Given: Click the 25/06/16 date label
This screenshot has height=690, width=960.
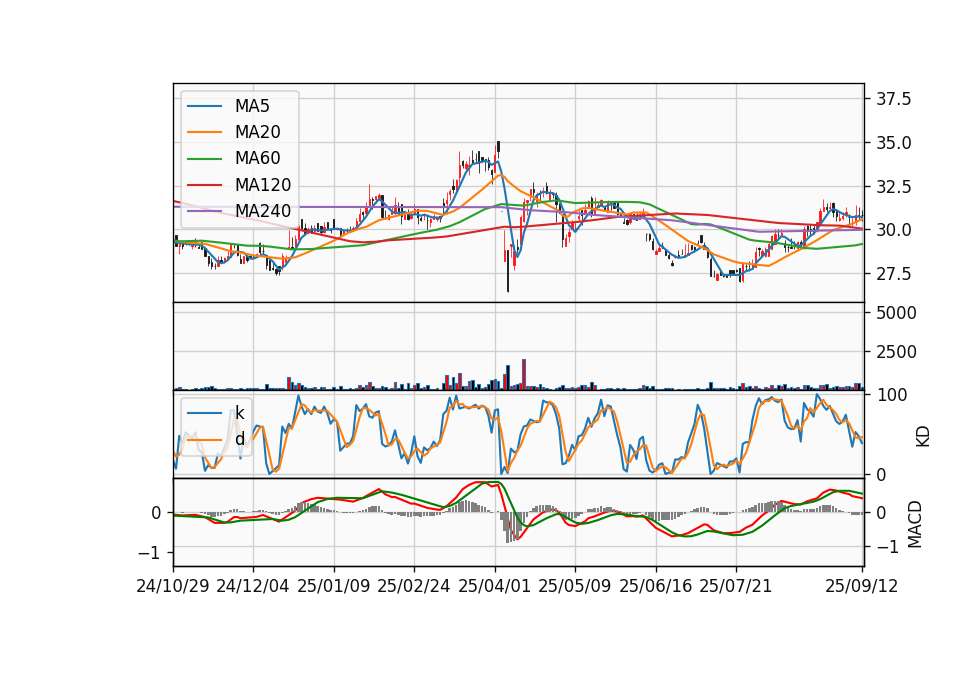Looking at the screenshot, I should pos(656,586).
